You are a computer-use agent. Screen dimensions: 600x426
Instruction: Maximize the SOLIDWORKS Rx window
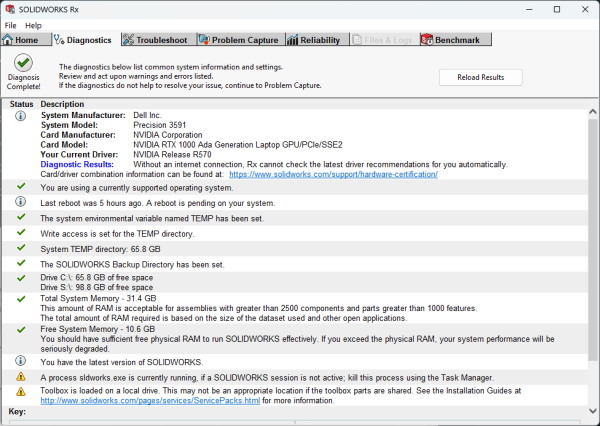557,9
